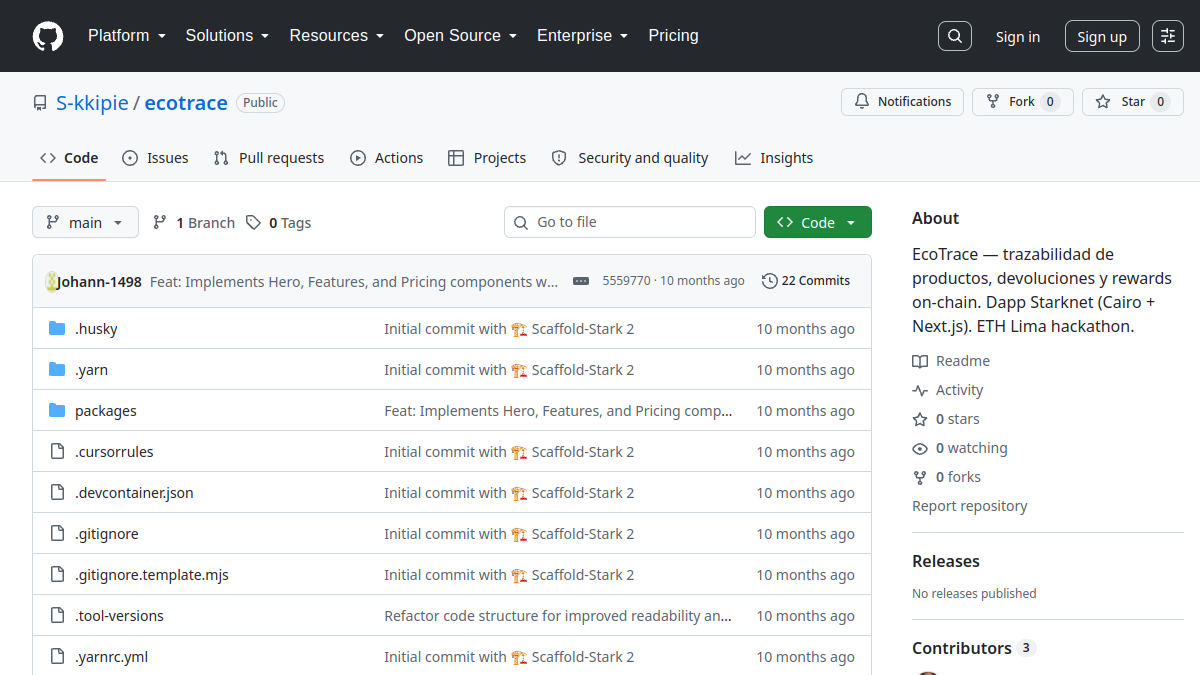Open the Actions tab
The width and height of the screenshot is (1200, 675).
(387, 158)
